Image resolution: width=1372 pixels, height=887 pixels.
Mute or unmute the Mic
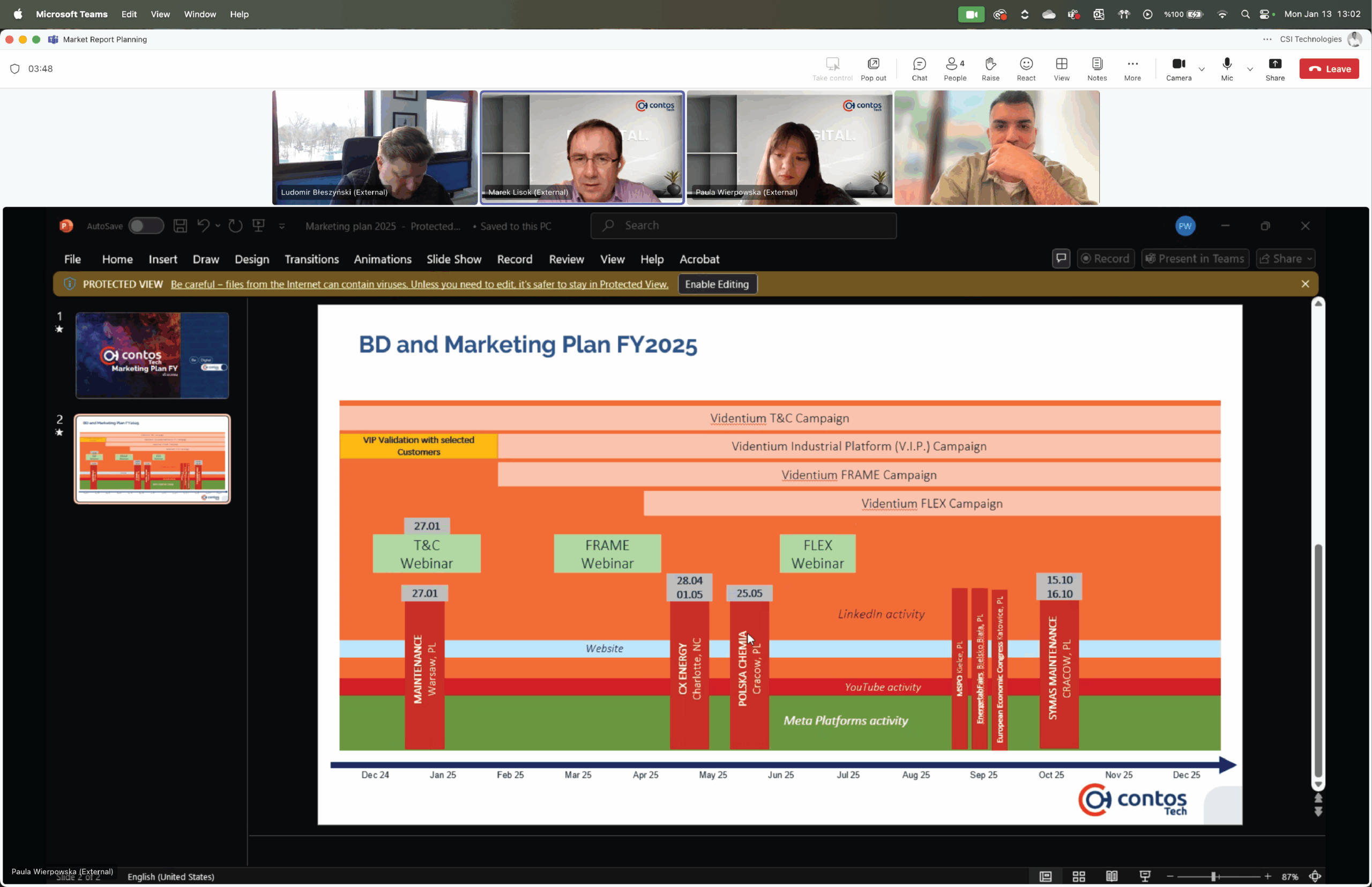tap(1227, 69)
